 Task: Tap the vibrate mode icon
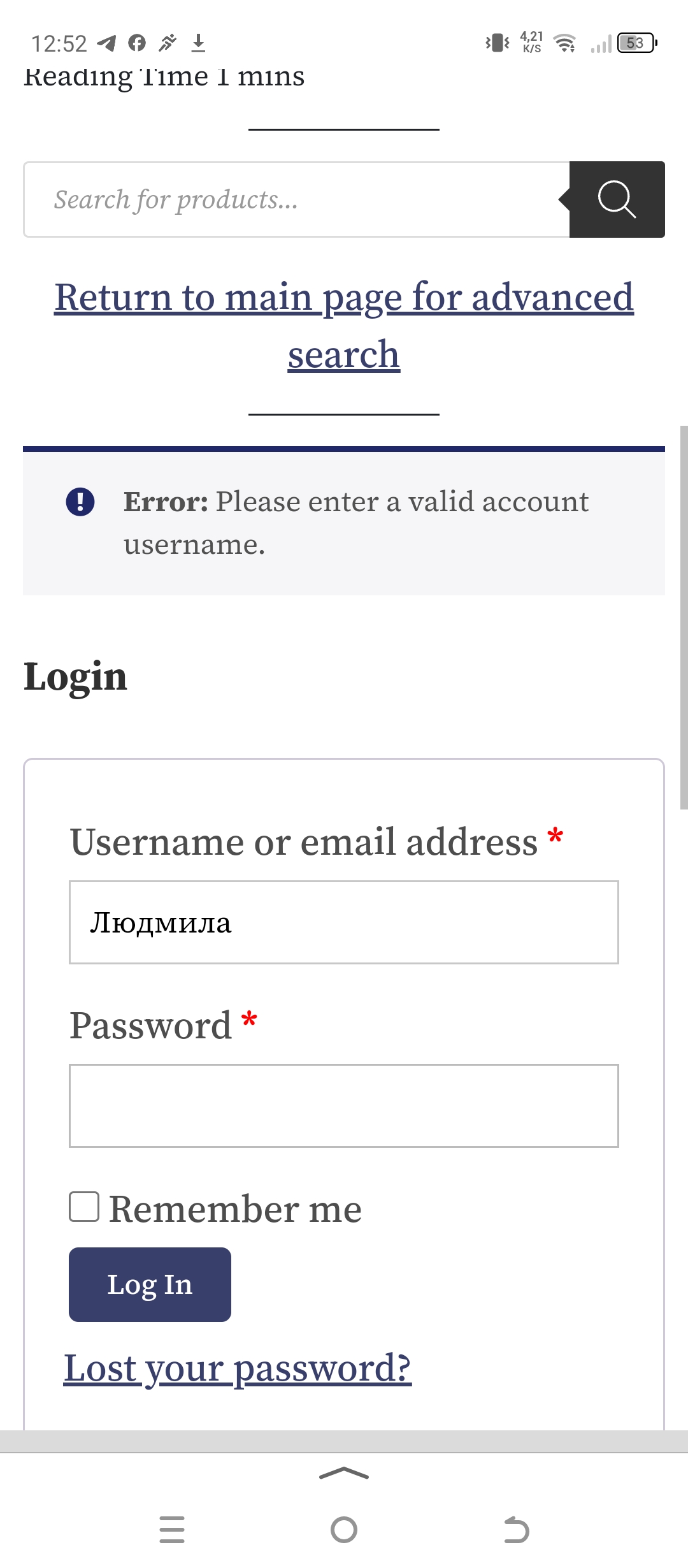pyautogui.click(x=497, y=43)
